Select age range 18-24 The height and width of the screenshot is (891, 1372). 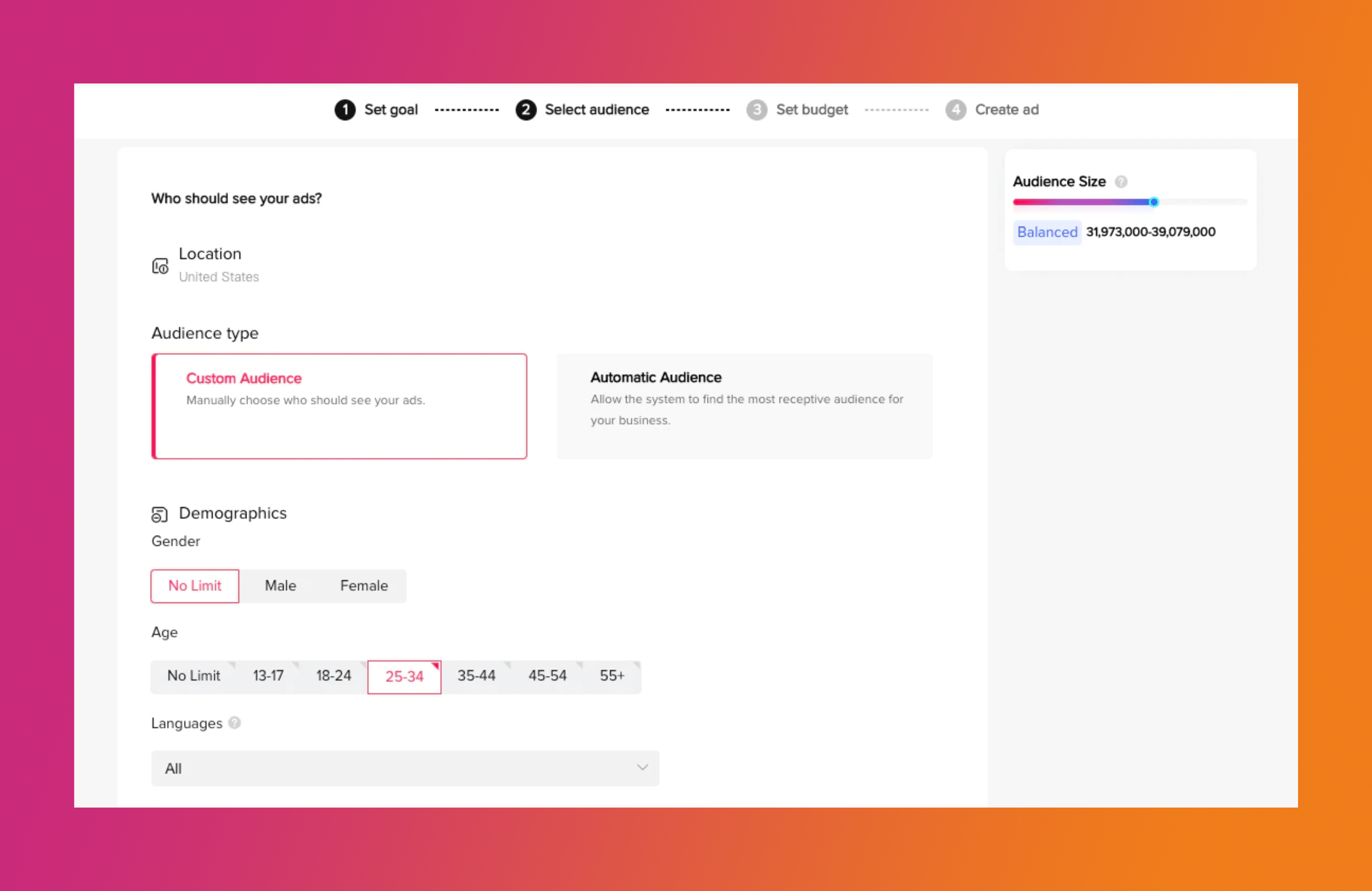(x=332, y=675)
